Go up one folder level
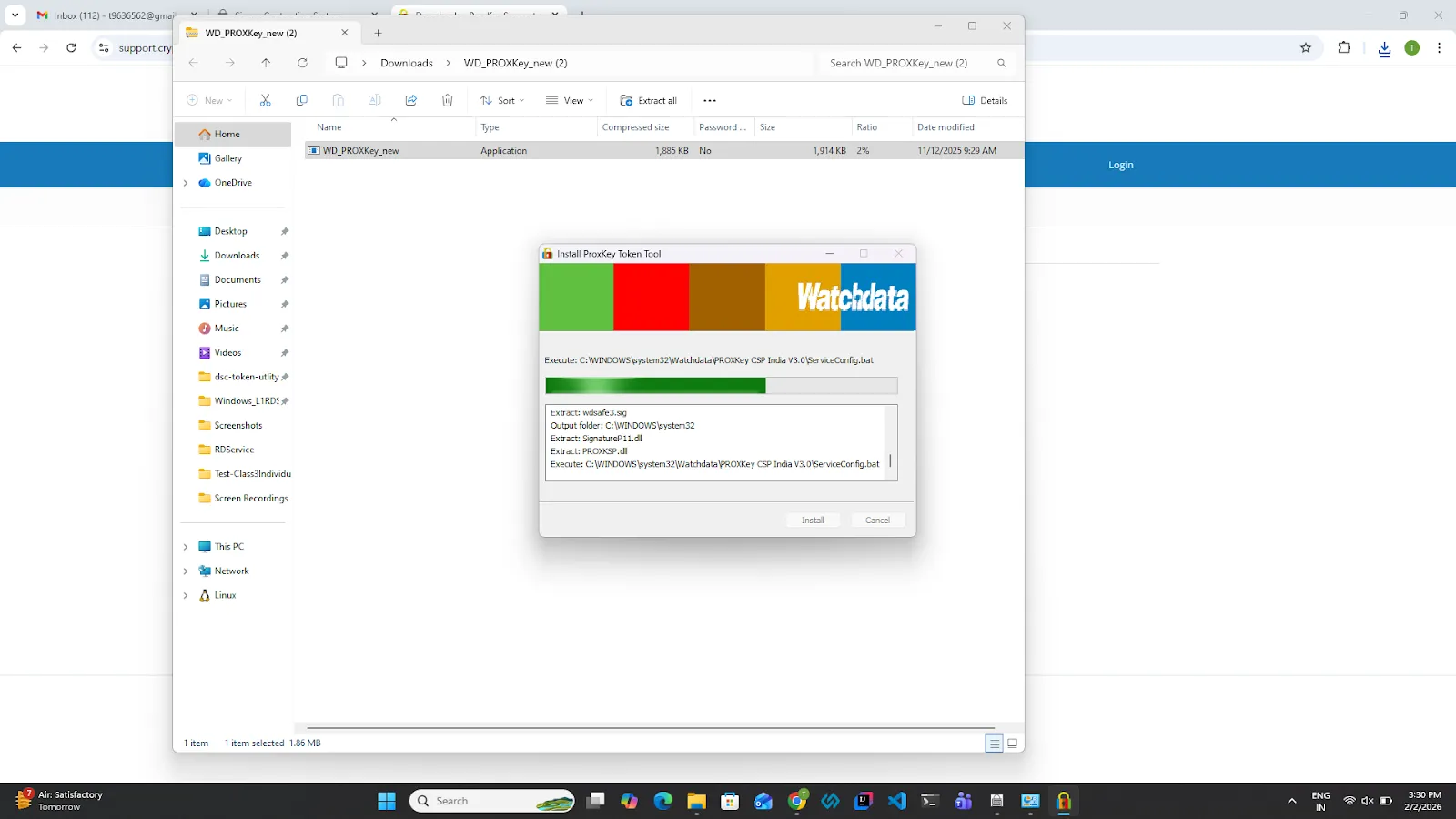This screenshot has height=819, width=1456. coord(266,63)
